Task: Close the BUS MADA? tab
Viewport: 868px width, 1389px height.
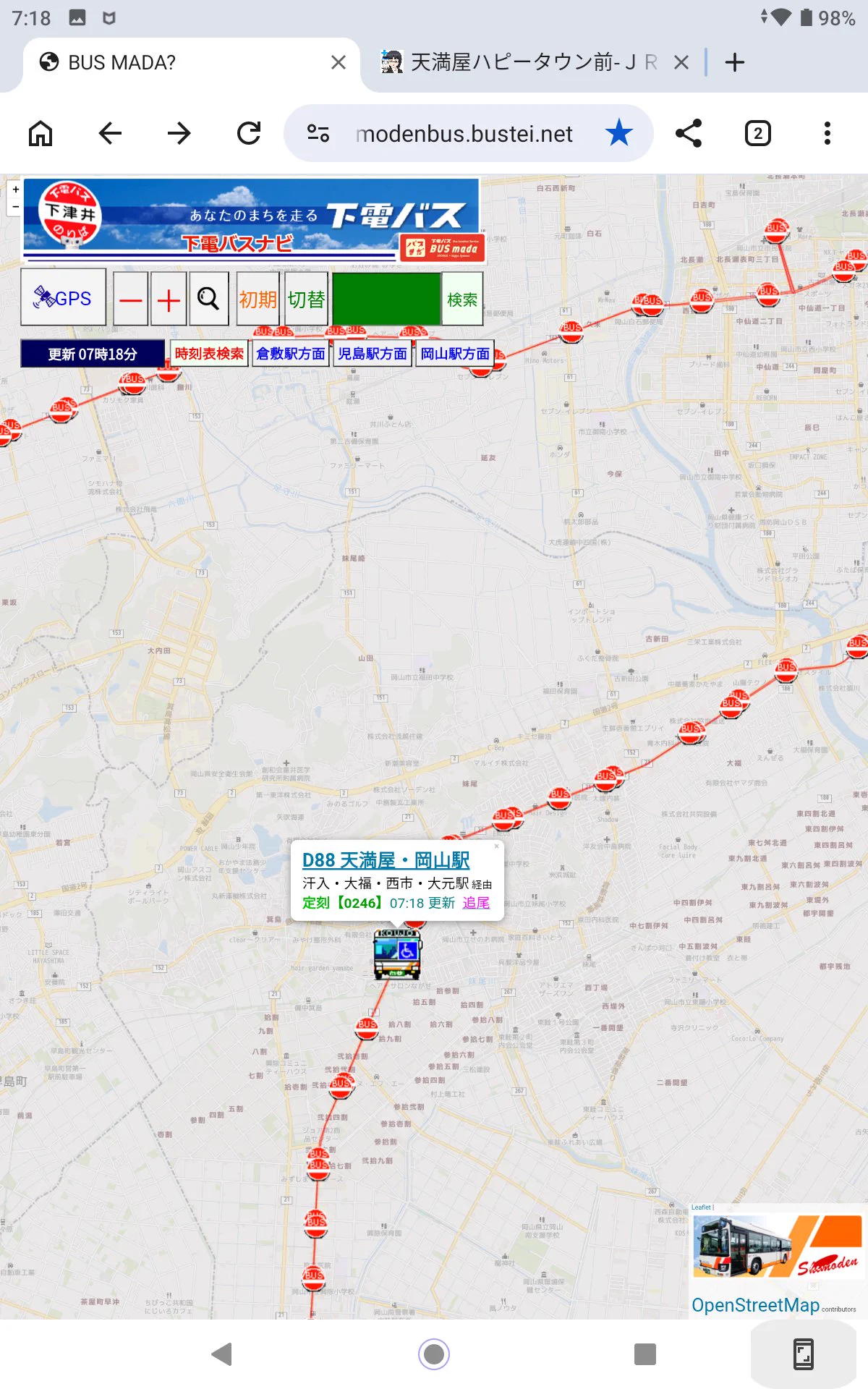Action: 339,62
